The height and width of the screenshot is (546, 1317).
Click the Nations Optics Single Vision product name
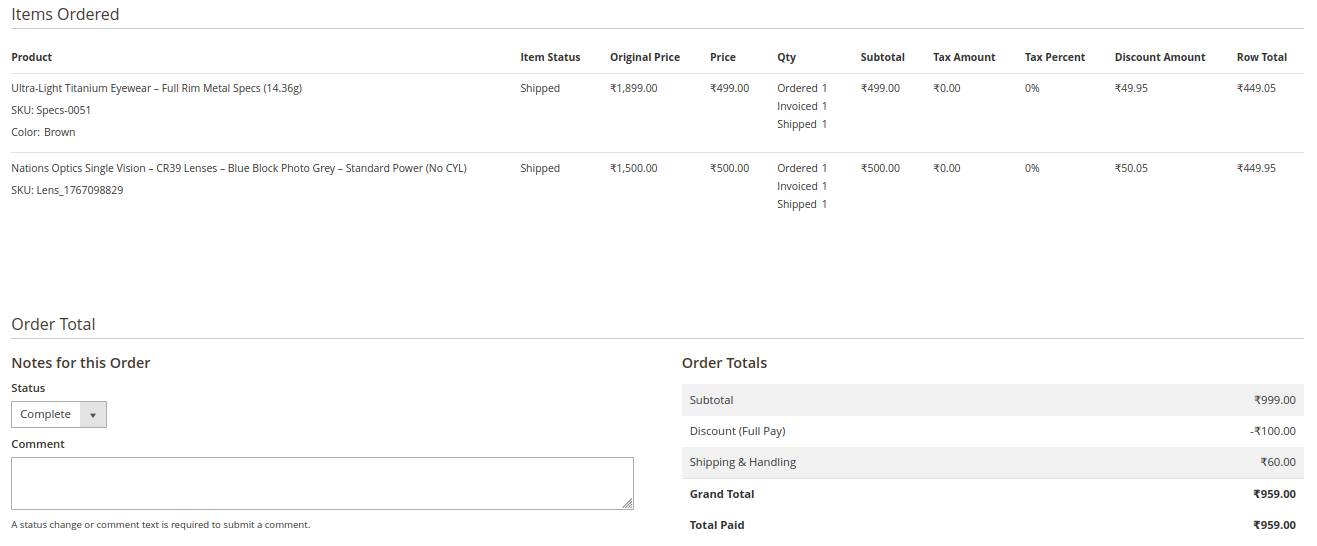click(239, 168)
